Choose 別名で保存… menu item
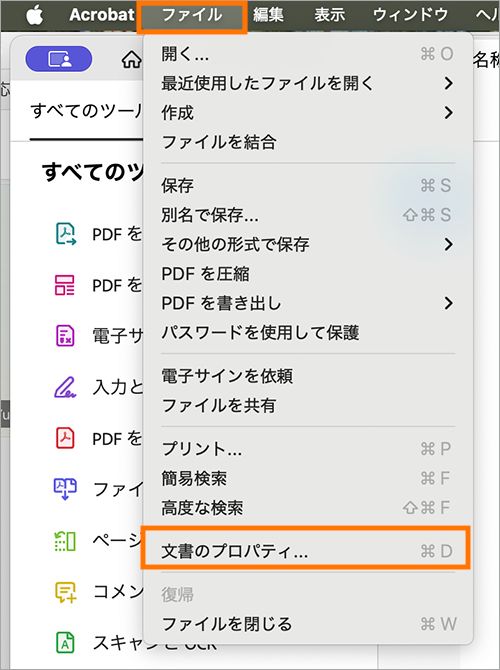 (308, 215)
